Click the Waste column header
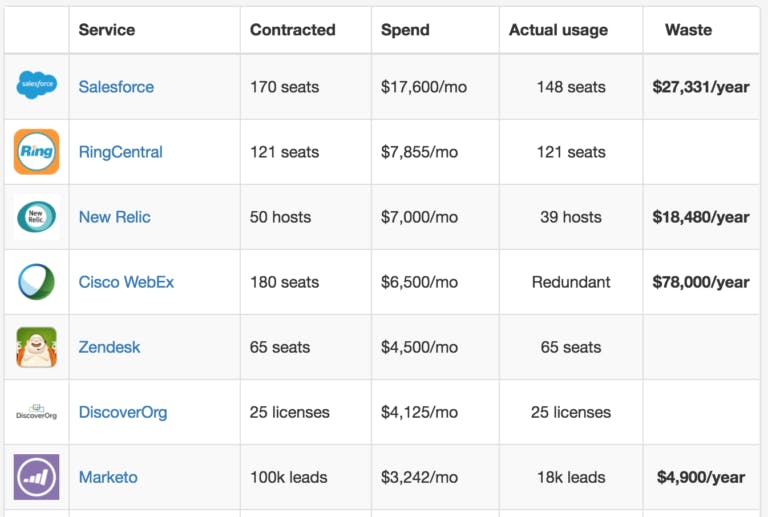Screen dimensions: 768x517 click(x=688, y=30)
